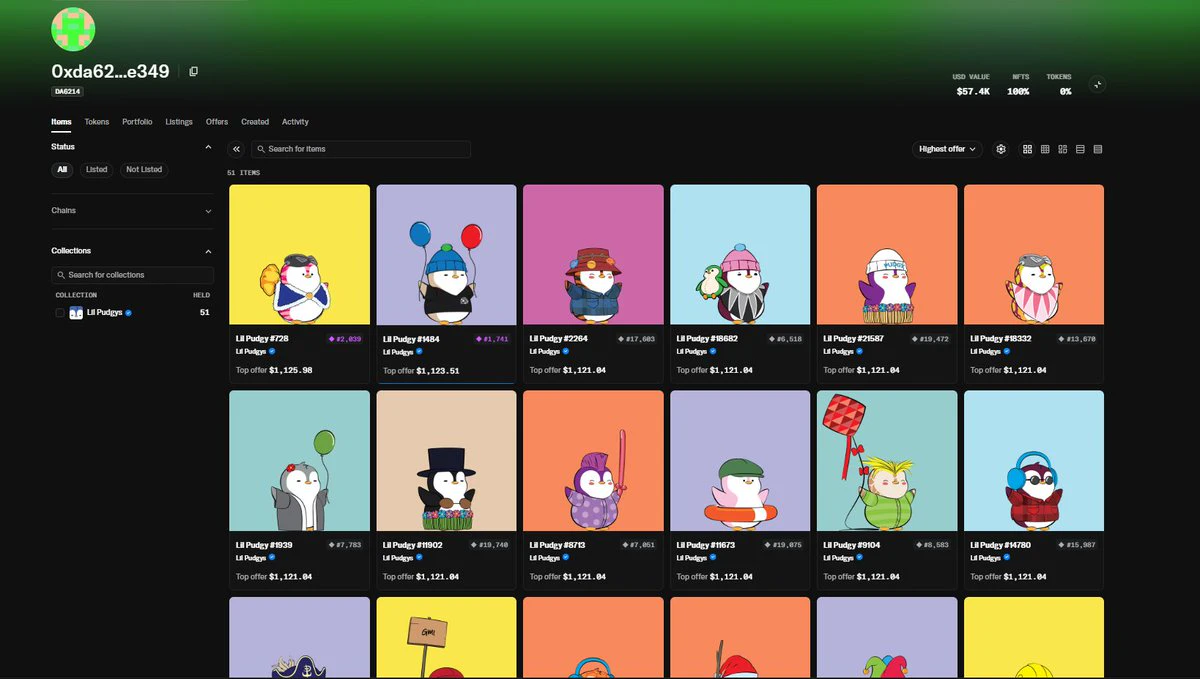Viewport: 1200px width, 679px height.
Task: Click rarity rank #6,518 on Lil Pudgy #18682
Action: point(785,339)
